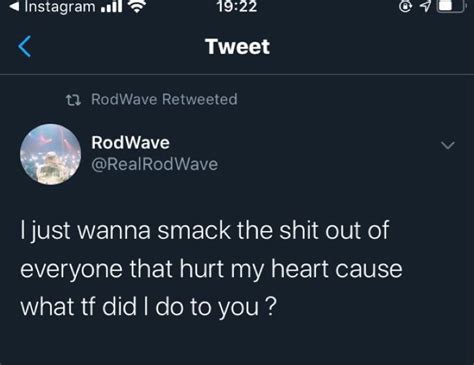Screen dimensions: 474x365
Task: Open RodWave from the Retweeted label
Action: coord(124,99)
